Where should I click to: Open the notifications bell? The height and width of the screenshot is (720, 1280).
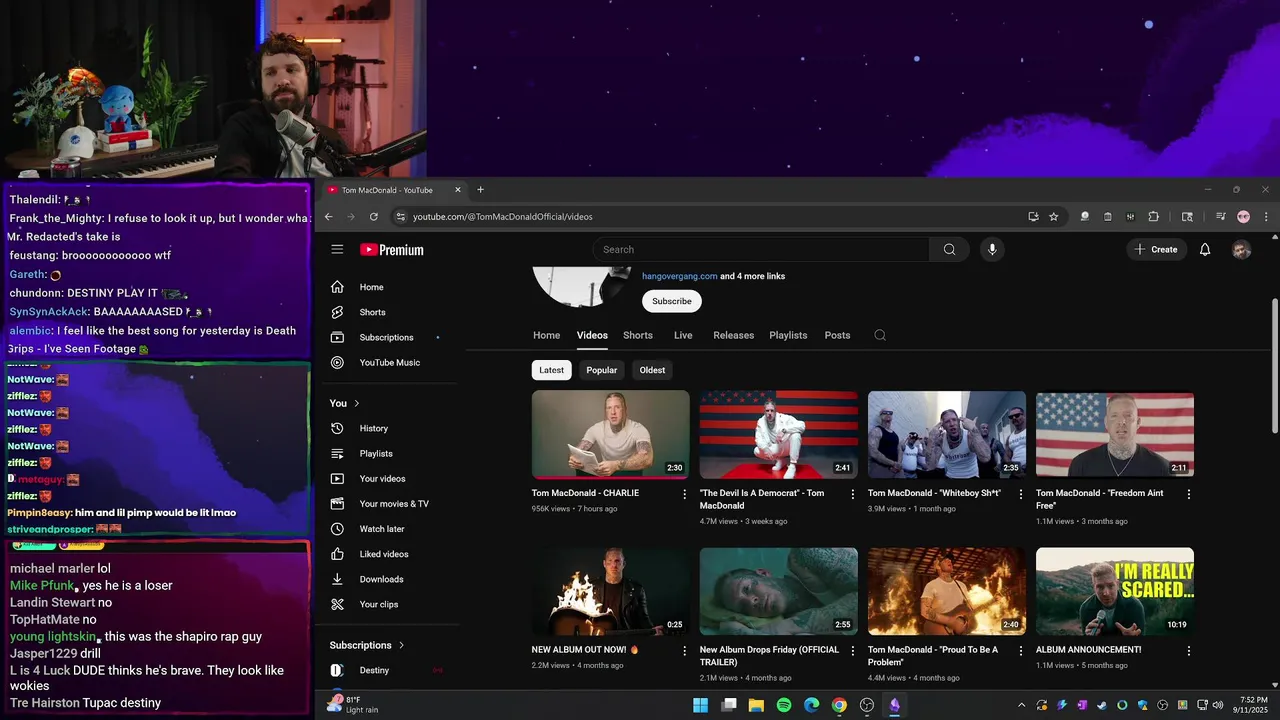(1205, 249)
